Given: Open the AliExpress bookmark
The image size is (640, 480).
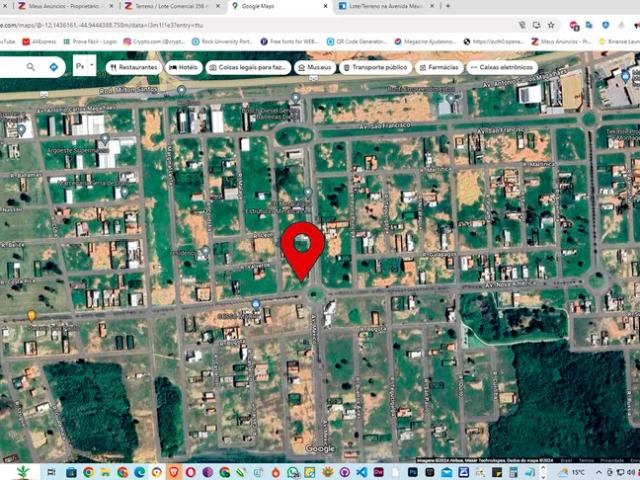Looking at the screenshot, I should coord(40,42).
